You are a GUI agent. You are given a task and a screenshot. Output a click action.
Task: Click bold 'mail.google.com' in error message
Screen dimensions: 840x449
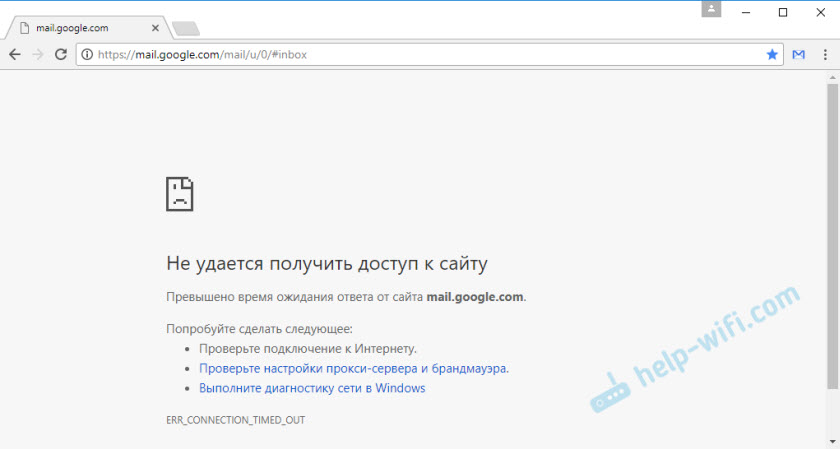475,297
